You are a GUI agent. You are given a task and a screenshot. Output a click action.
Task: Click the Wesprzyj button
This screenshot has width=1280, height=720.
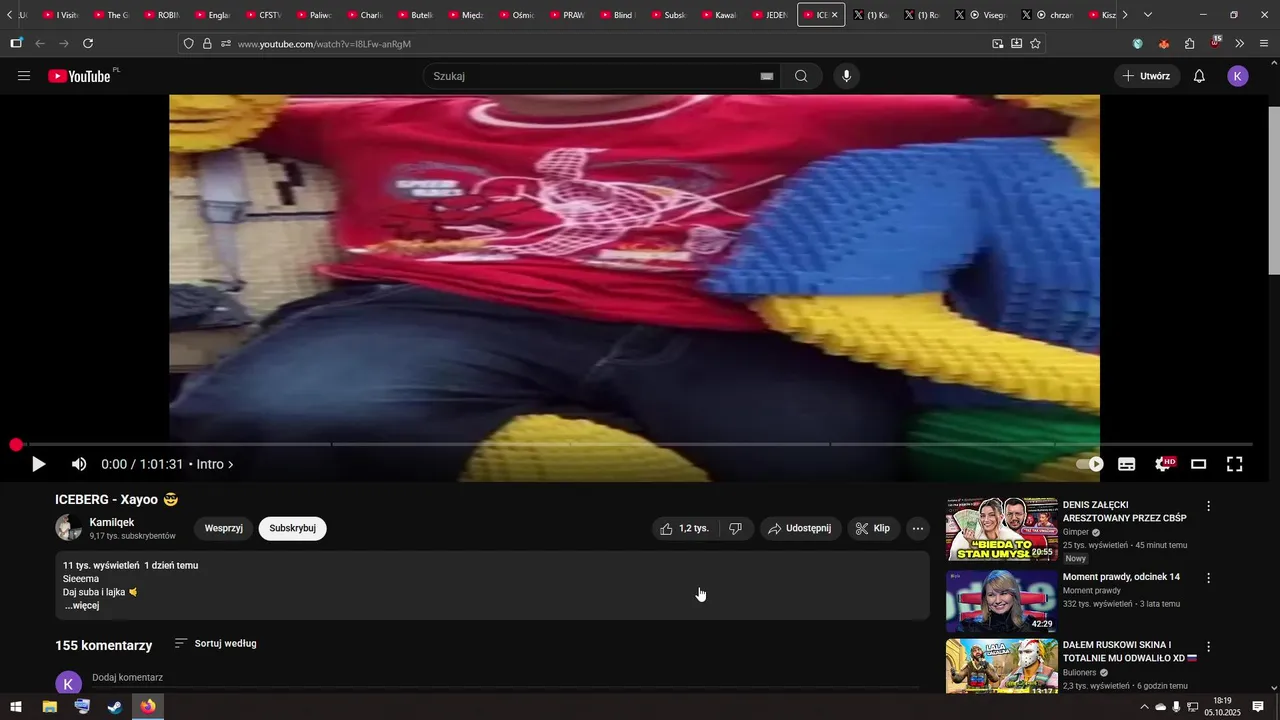[x=224, y=528]
